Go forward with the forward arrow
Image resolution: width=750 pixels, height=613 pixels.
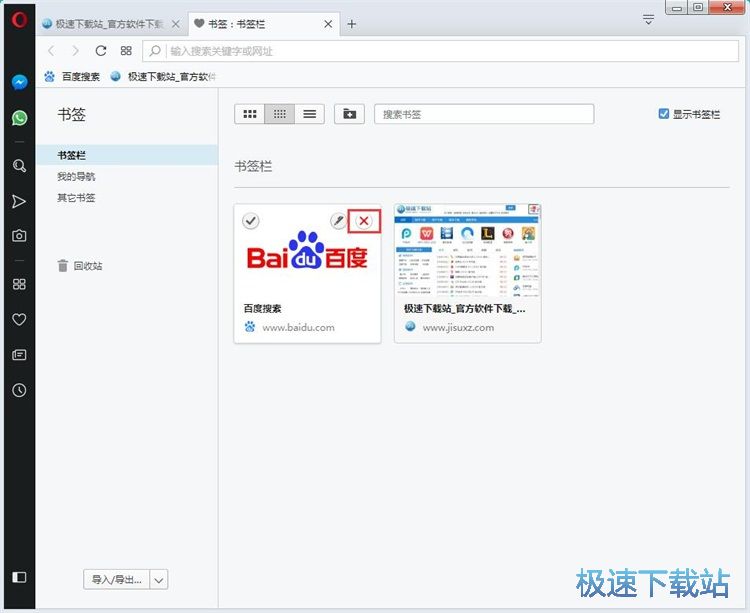pyautogui.click(x=75, y=51)
